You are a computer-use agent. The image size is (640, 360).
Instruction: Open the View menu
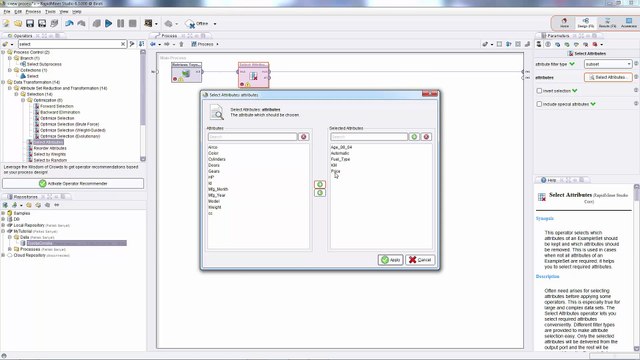tap(64, 12)
